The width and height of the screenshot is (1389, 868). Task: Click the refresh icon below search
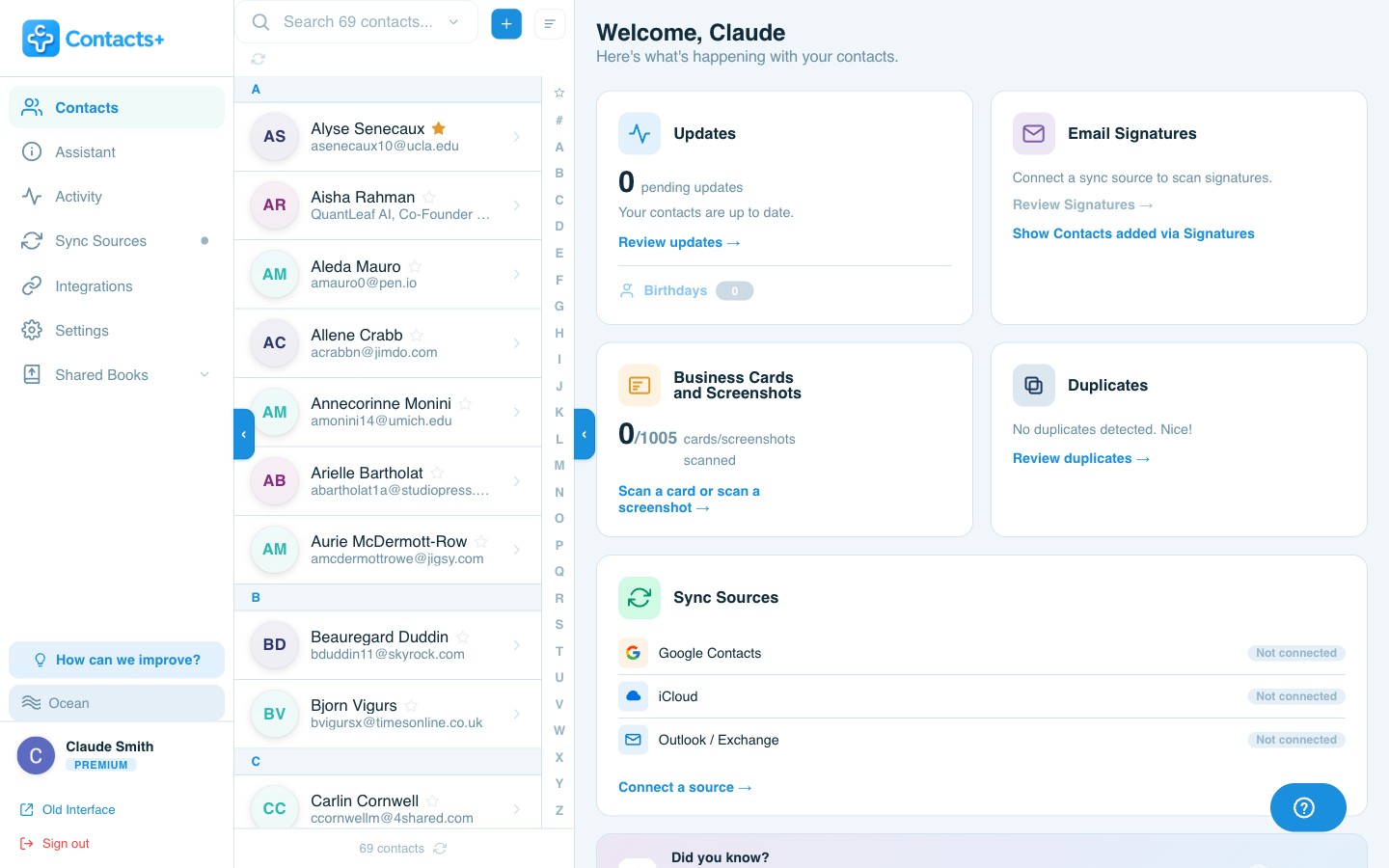259,59
